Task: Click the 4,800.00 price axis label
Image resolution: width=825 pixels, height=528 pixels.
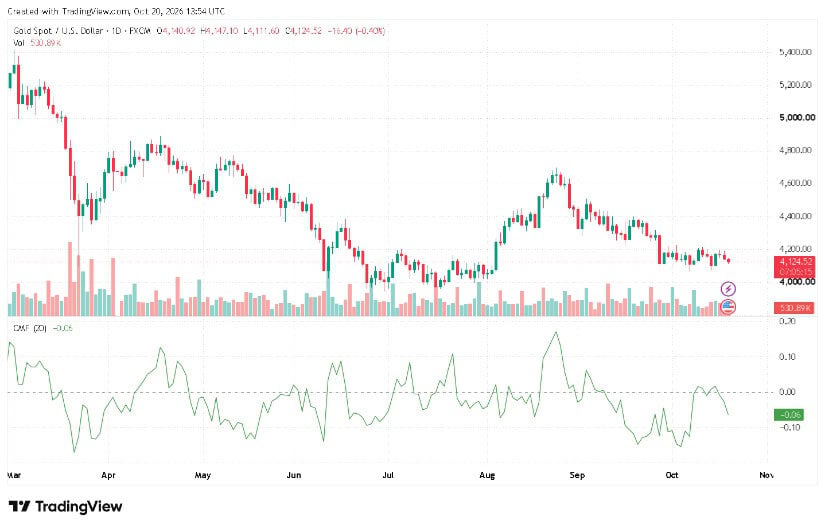Action: pos(795,150)
